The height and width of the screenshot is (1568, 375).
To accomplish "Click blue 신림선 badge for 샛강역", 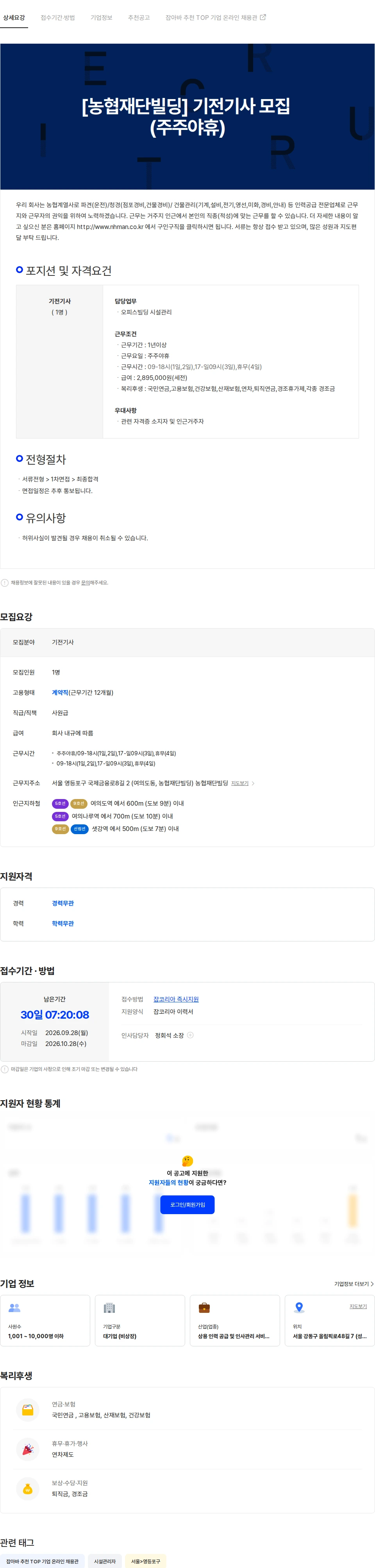I will click(79, 828).
